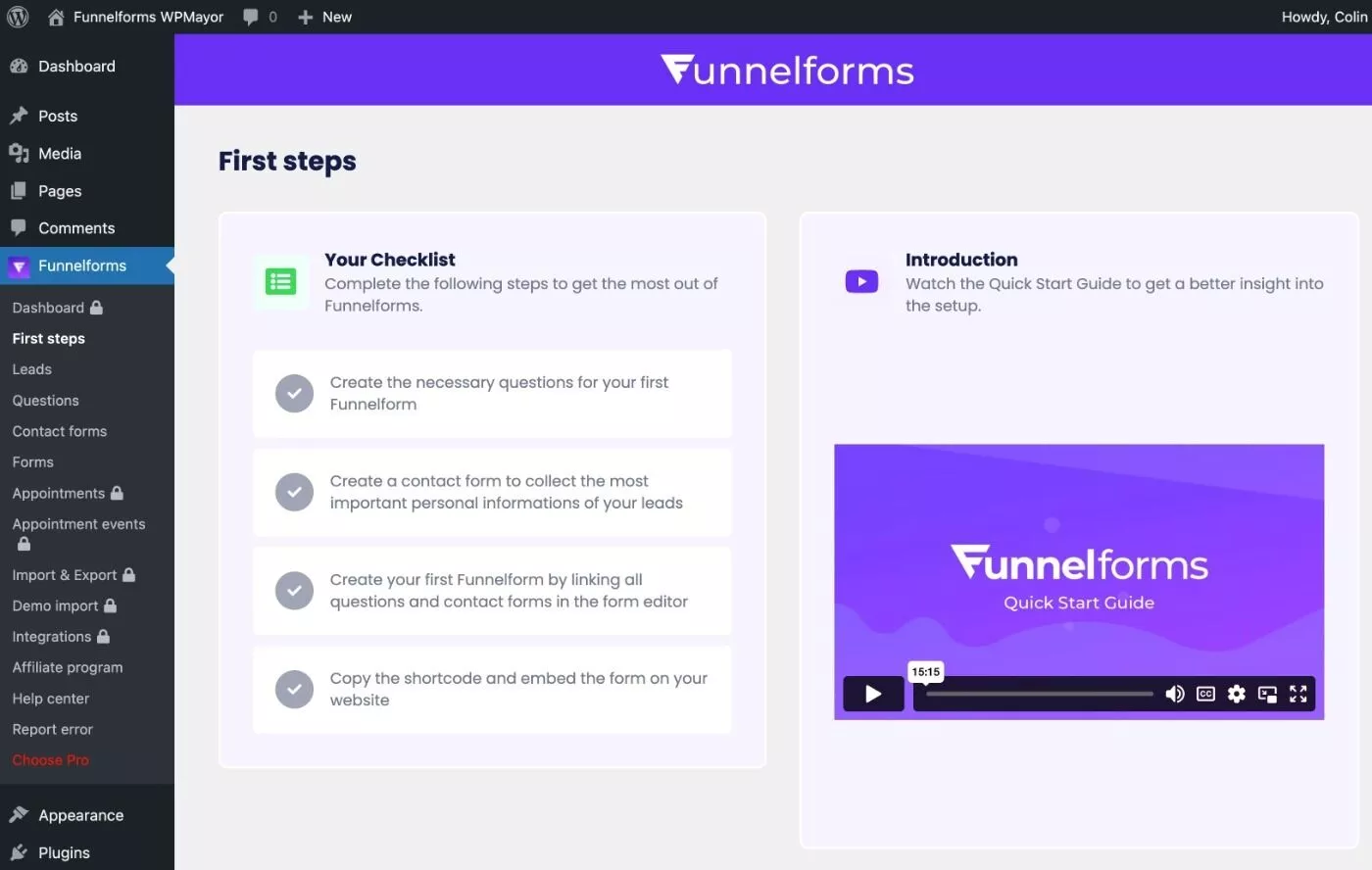The height and width of the screenshot is (870, 1372).
Task: Click the plus icon next to New
Action: click(x=305, y=17)
